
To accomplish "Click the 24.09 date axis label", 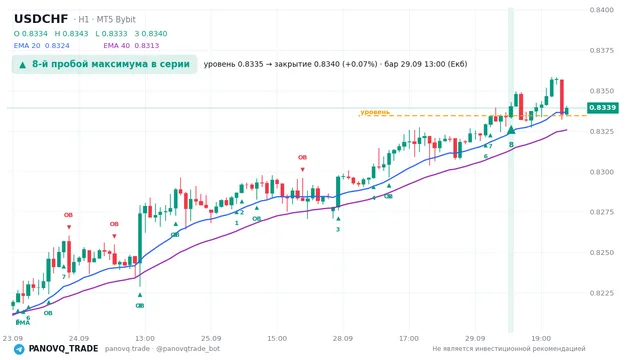I will click(79, 338).
